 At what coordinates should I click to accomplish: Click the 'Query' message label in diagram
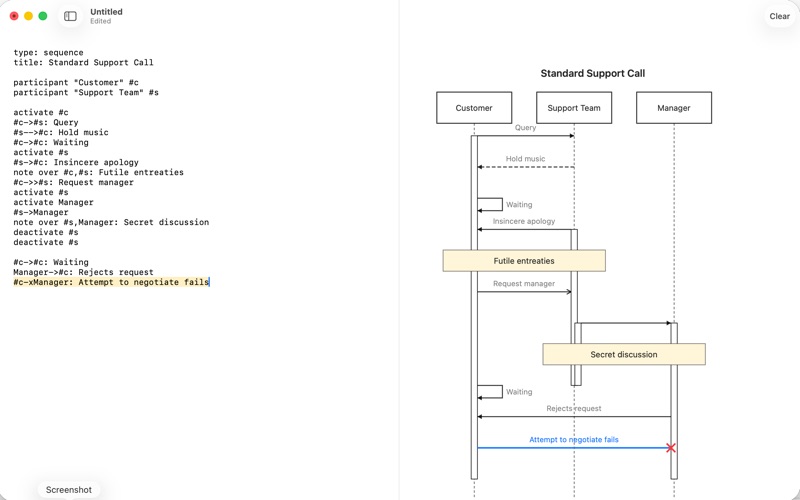[x=526, y=128]
